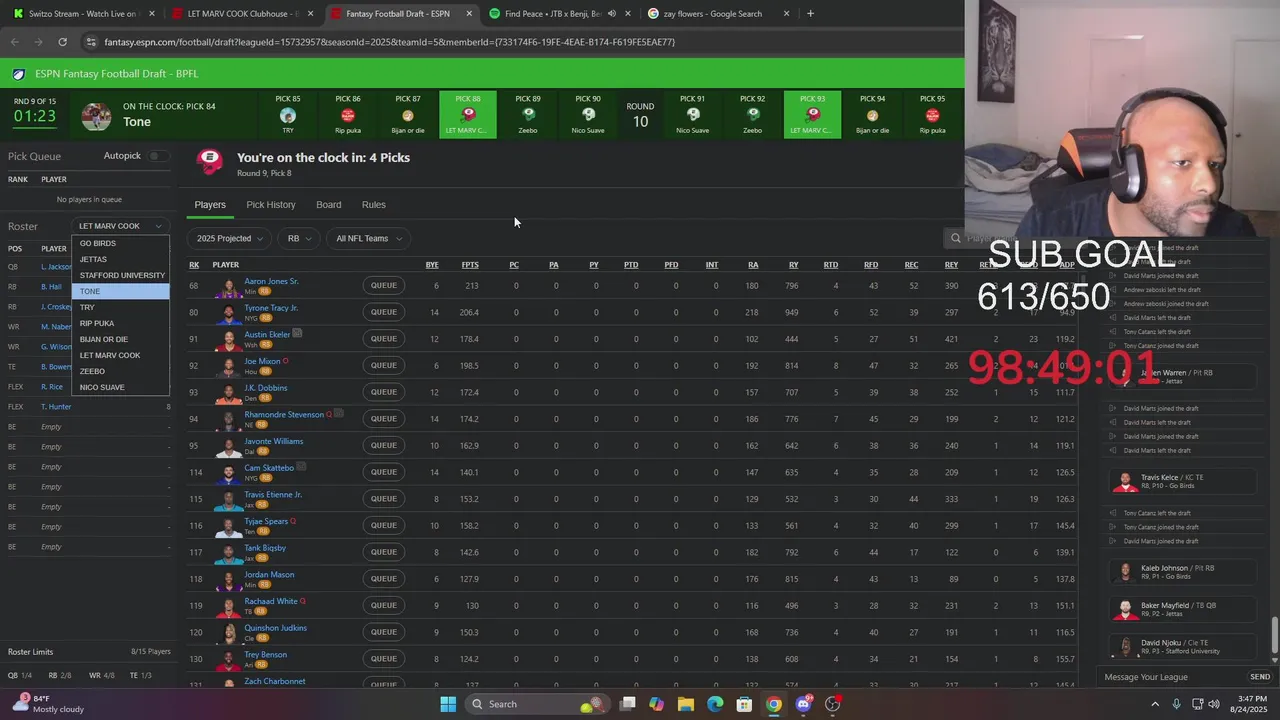Choose BIJAN OR DIE from the roster list

coord(120,339)
